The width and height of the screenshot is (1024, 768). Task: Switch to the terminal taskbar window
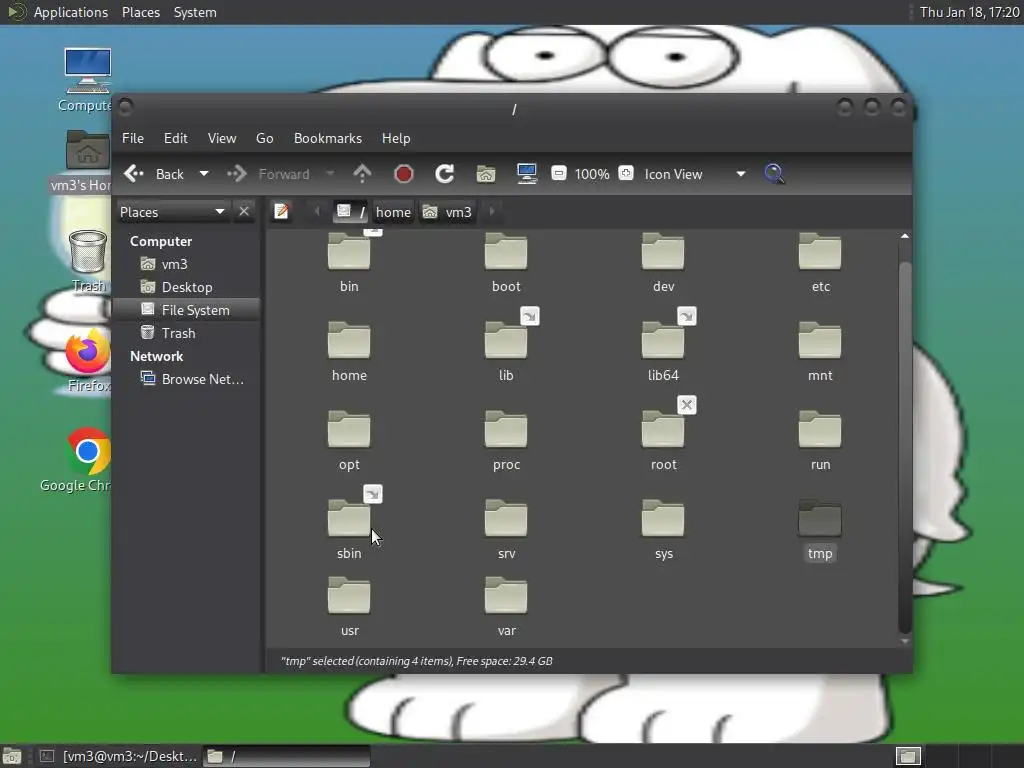118,756
